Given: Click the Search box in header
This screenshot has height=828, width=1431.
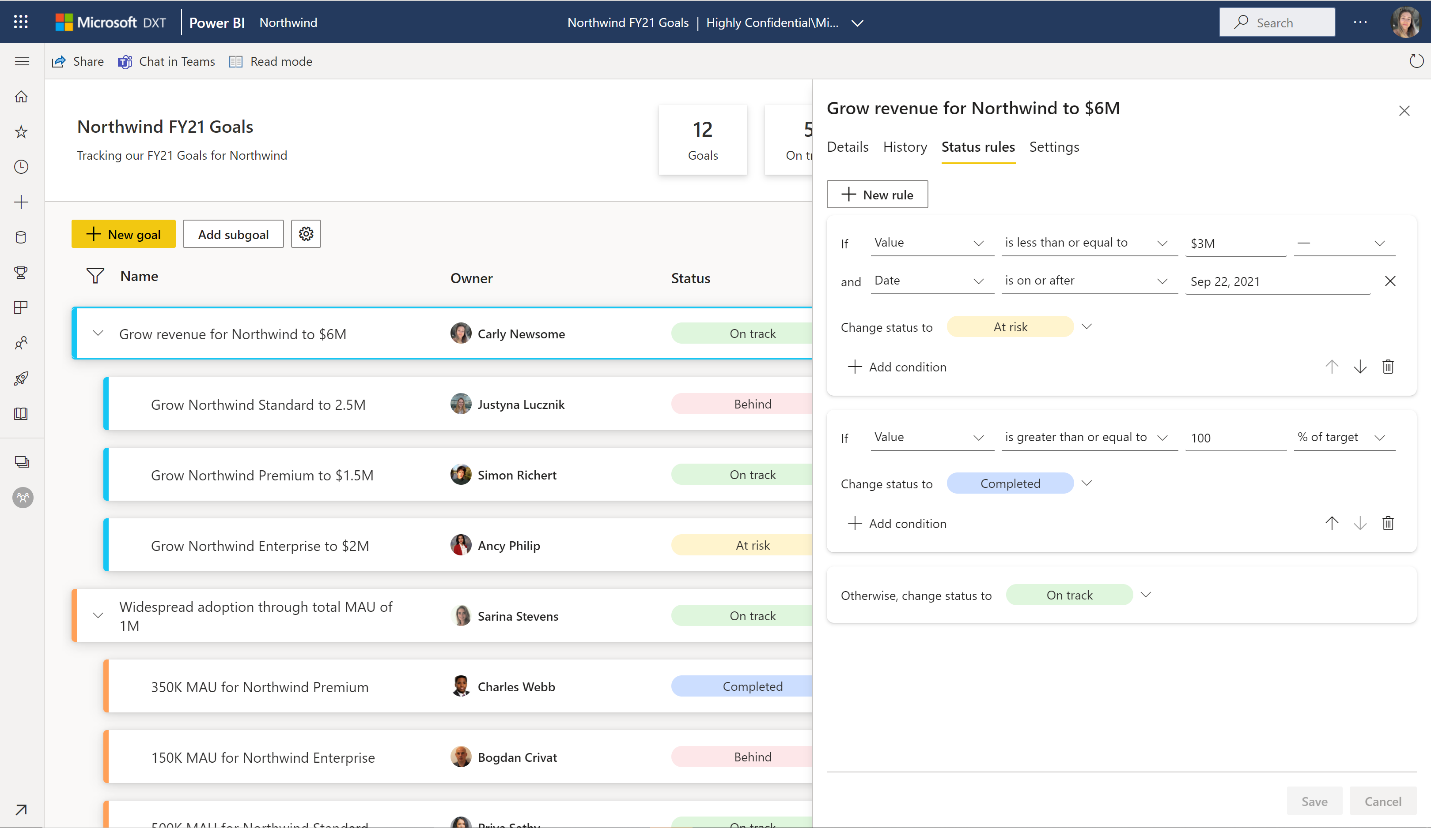Looking at the screenshot, I should [1277, 22].
